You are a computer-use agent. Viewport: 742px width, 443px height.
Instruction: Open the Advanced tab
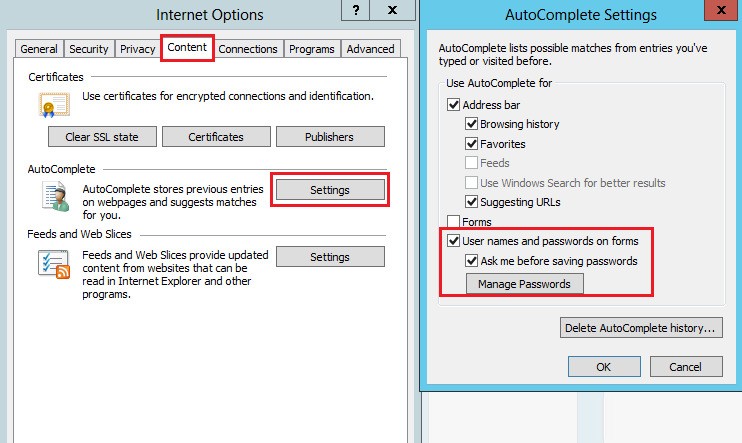pos(370,49)
